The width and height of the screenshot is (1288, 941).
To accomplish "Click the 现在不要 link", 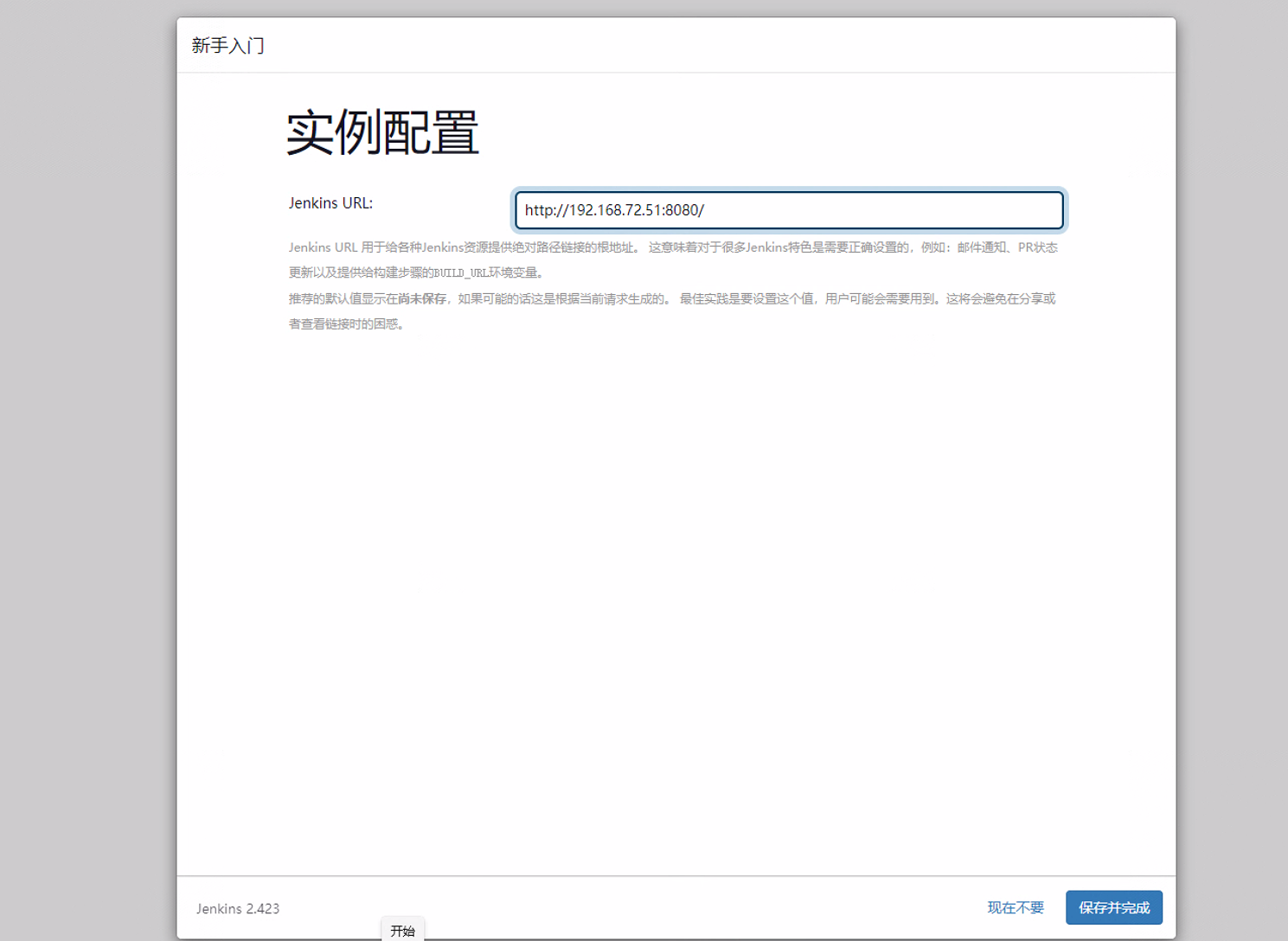I will click(x=1016, y=907).
